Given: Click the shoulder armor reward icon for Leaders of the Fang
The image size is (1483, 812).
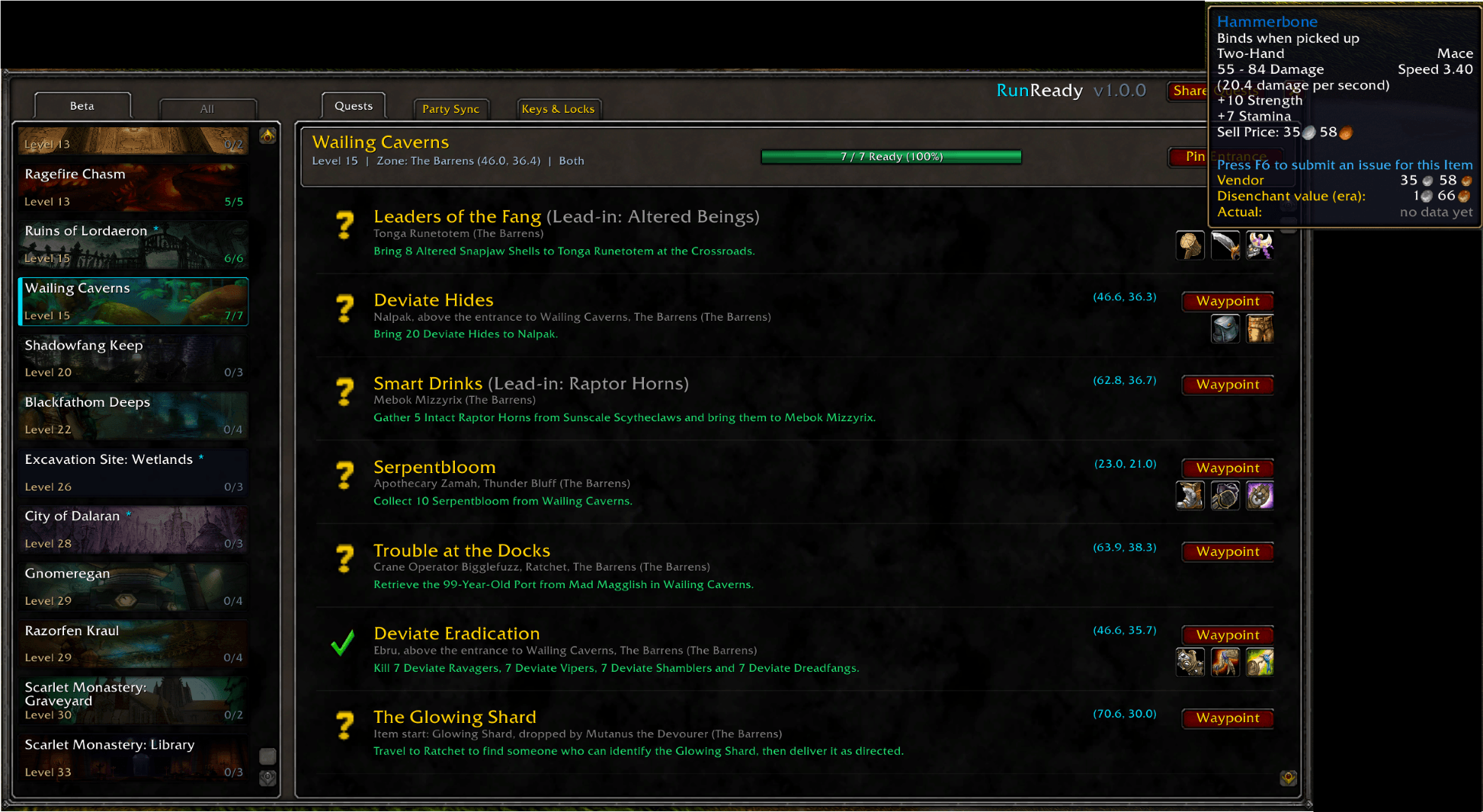Looking at the screenshot, I should tap(1190, 245).
